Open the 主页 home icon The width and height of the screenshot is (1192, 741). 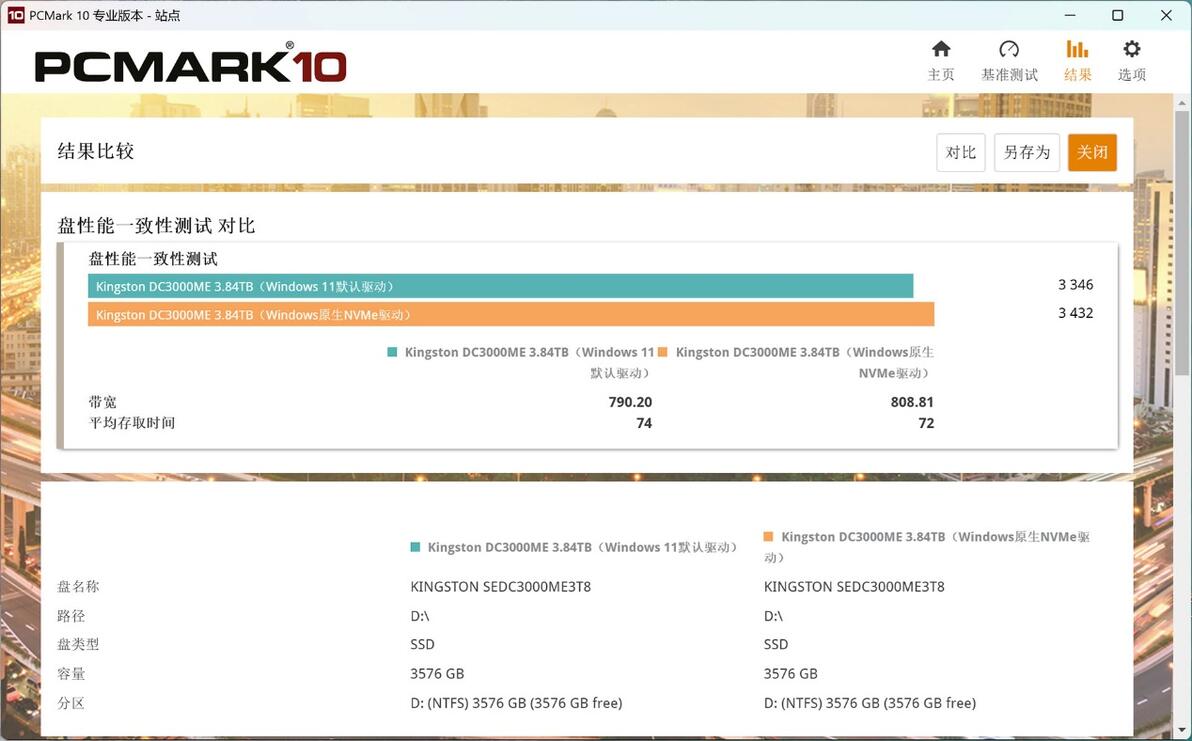pyautogui.click(x=941, y=49)
